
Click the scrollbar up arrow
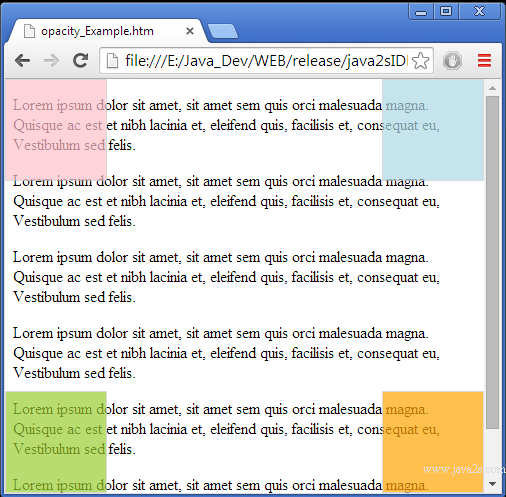coord(492,88)
